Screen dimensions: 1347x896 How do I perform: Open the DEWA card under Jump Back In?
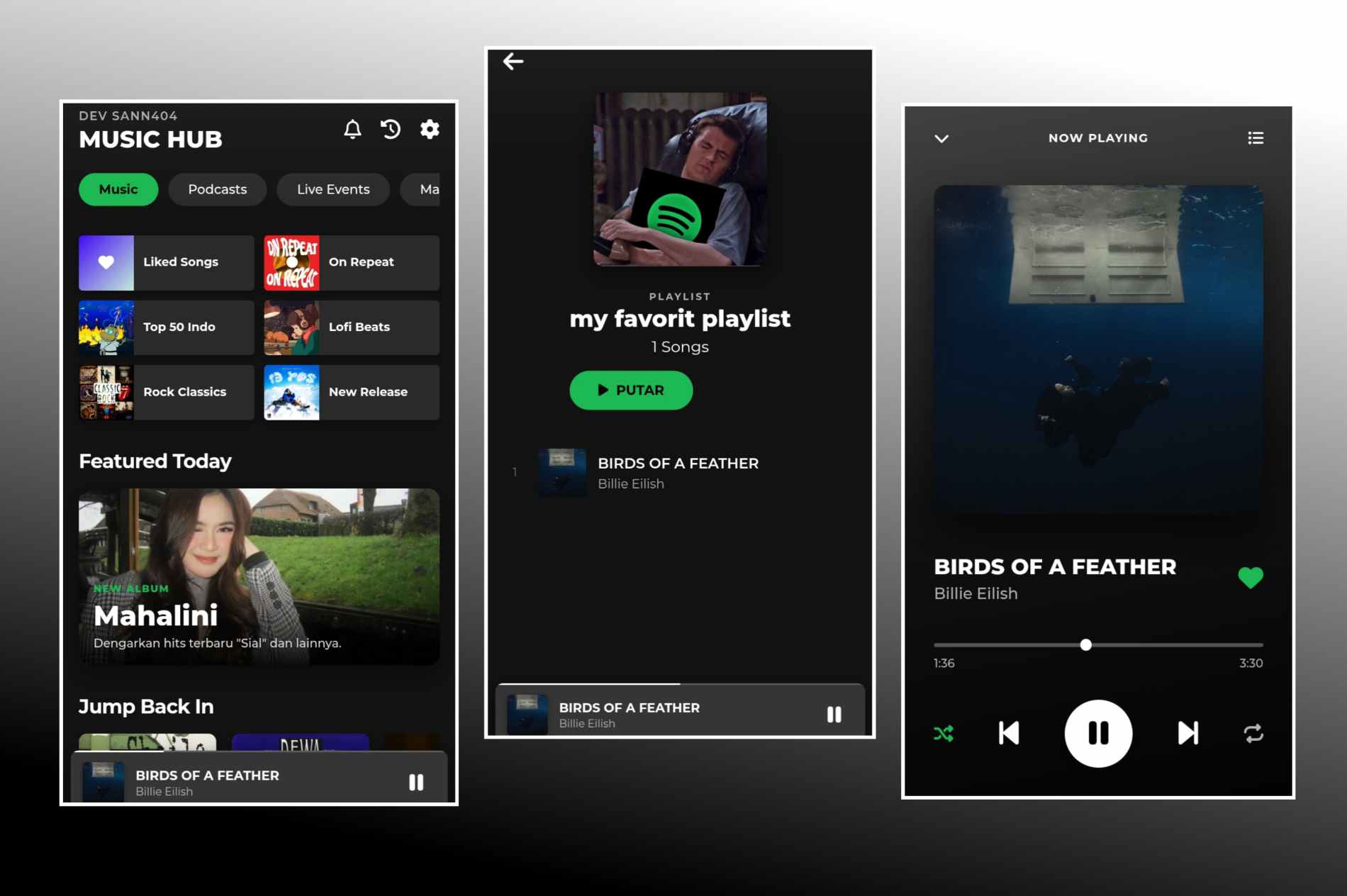tap(301, 742)
